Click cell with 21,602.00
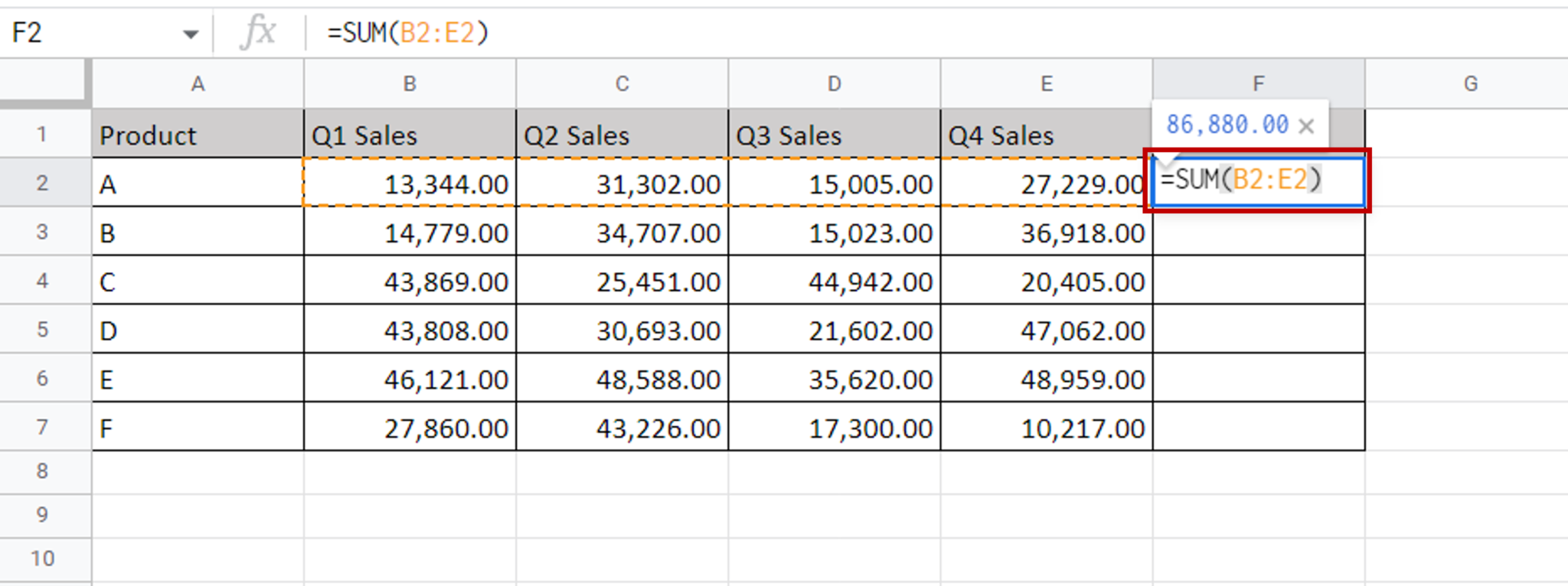The height and width of the screenshot is (586, 1568). point(834,330)
